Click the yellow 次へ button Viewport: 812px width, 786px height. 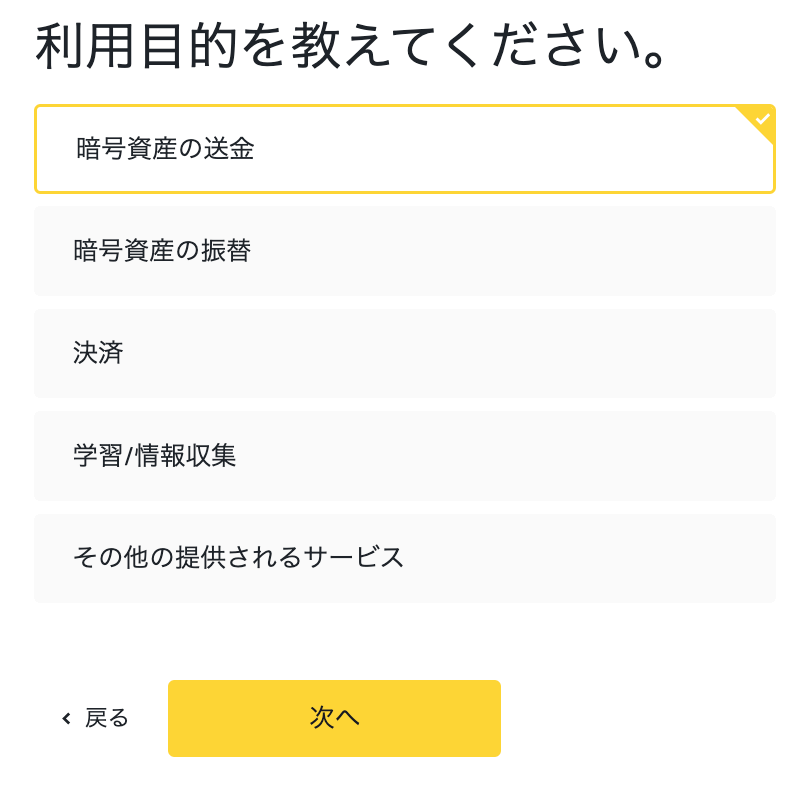point(335,718)
